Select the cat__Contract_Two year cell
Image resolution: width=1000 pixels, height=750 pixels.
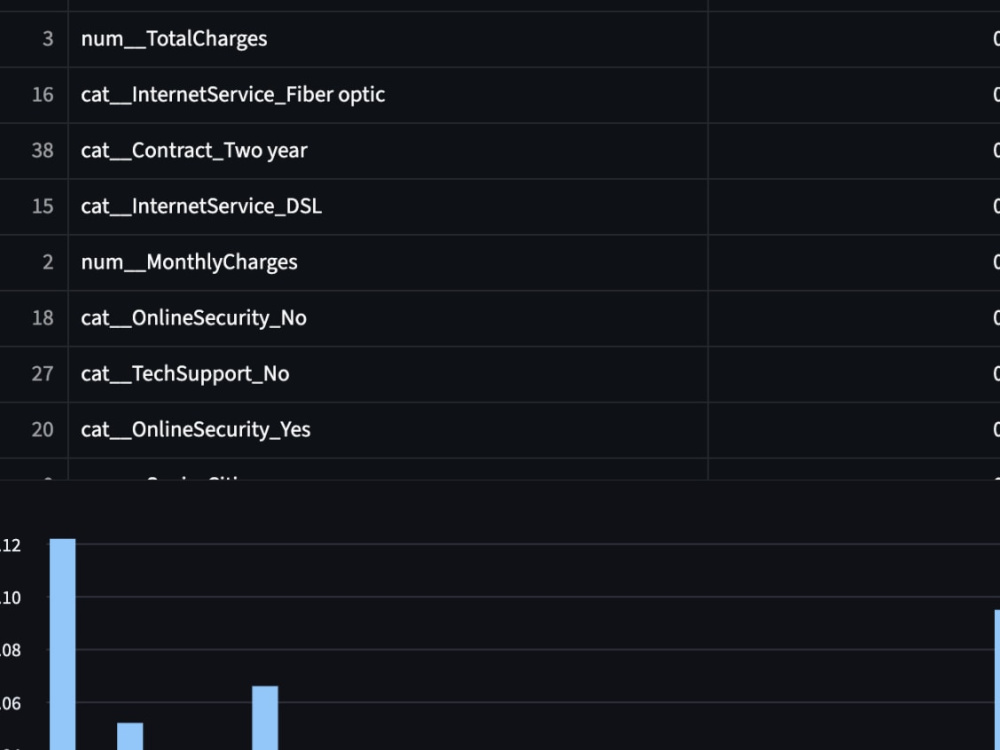pyautogui.click(x=388, y=151)
